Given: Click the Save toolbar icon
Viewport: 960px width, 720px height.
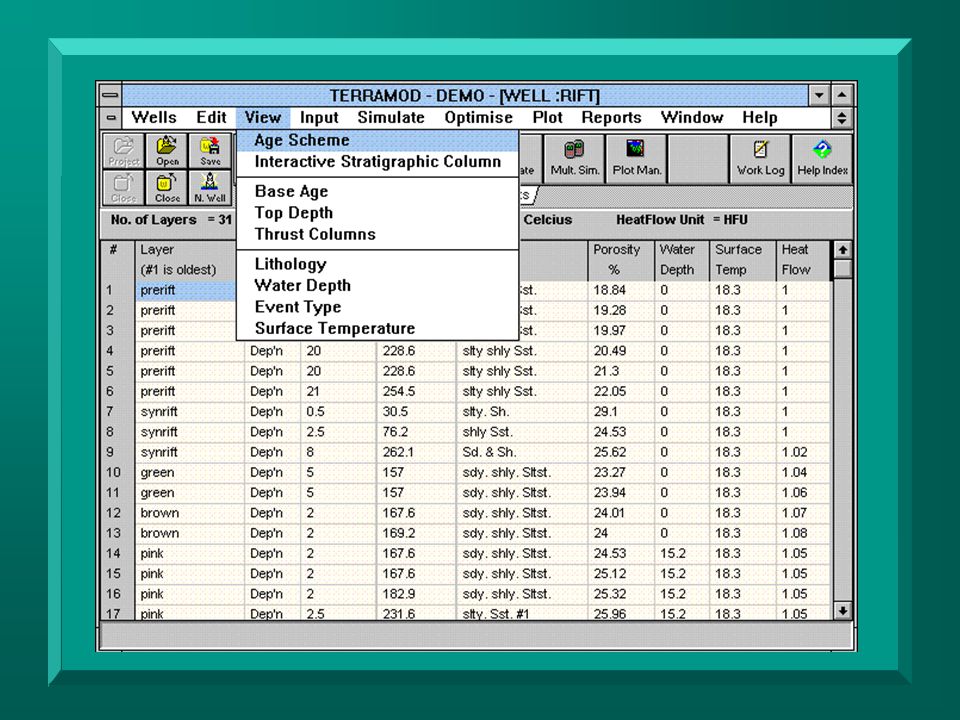Looking at the screenshot, I should 210,151.
